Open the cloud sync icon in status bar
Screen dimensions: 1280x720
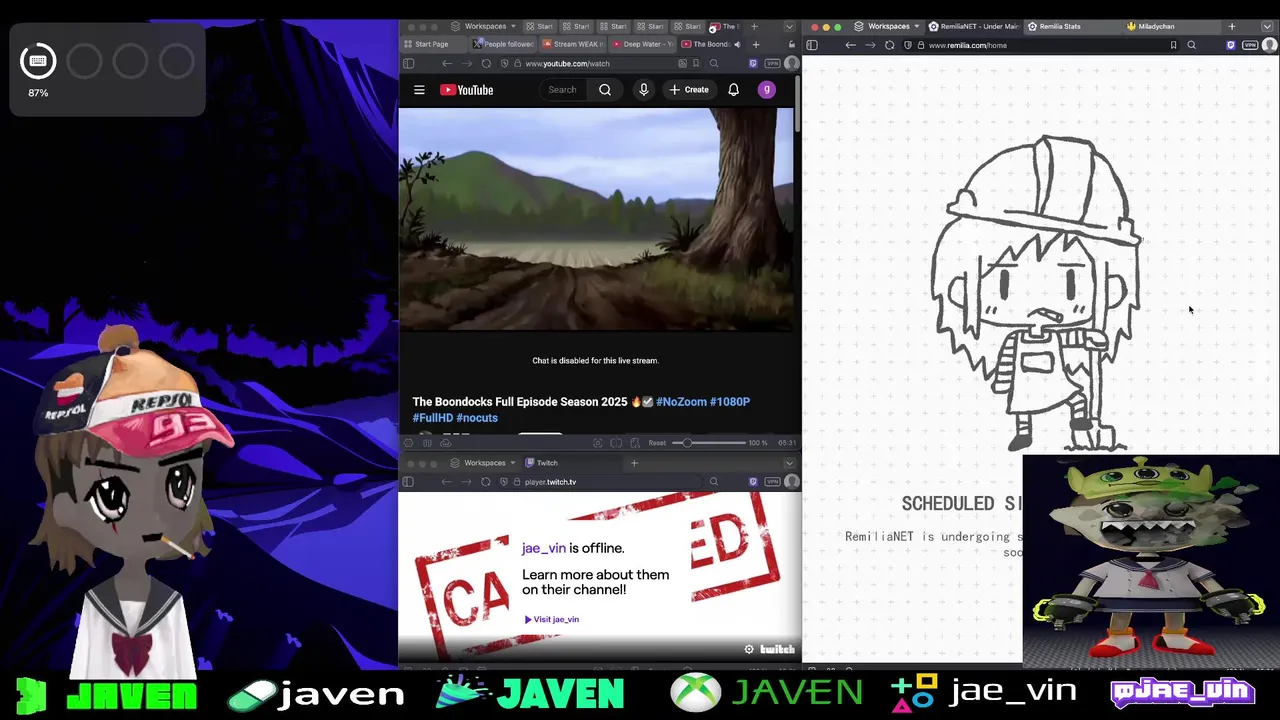446,443
